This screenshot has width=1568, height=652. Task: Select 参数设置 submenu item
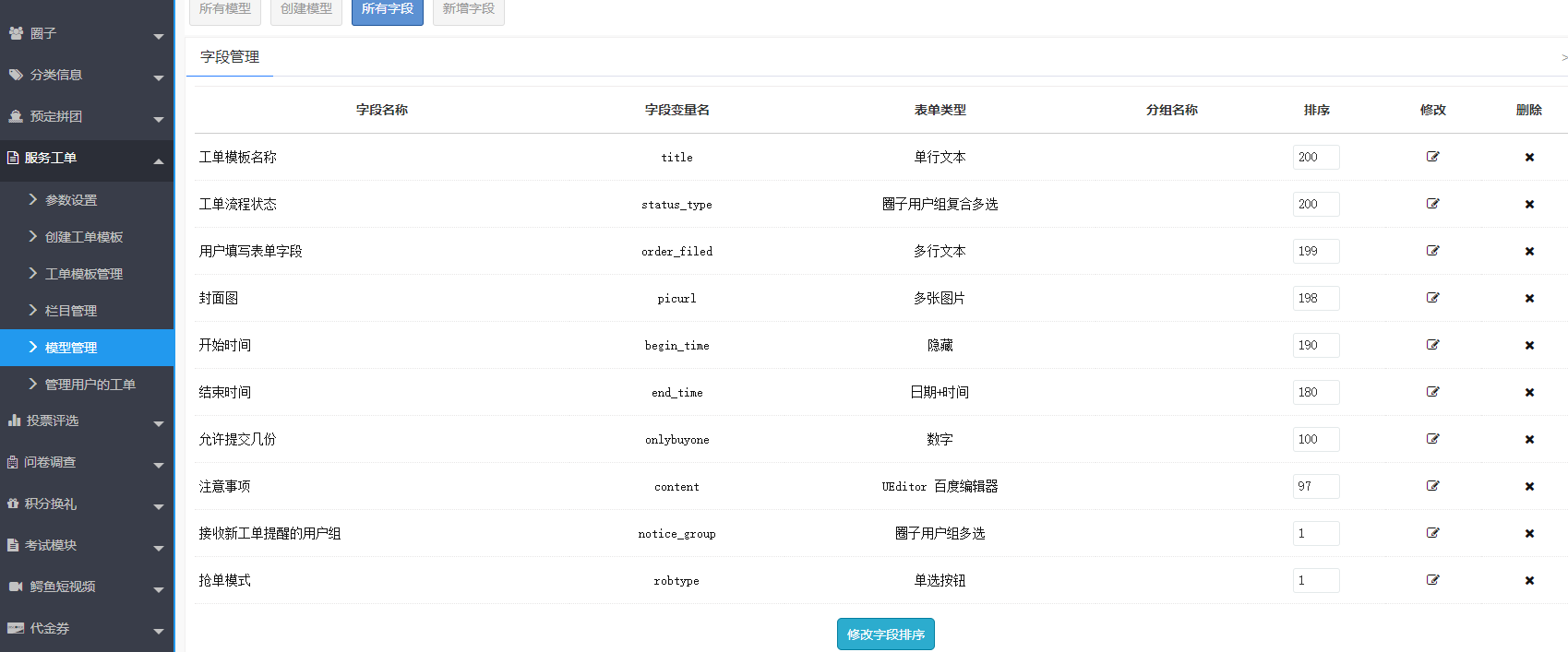(71, 200)
